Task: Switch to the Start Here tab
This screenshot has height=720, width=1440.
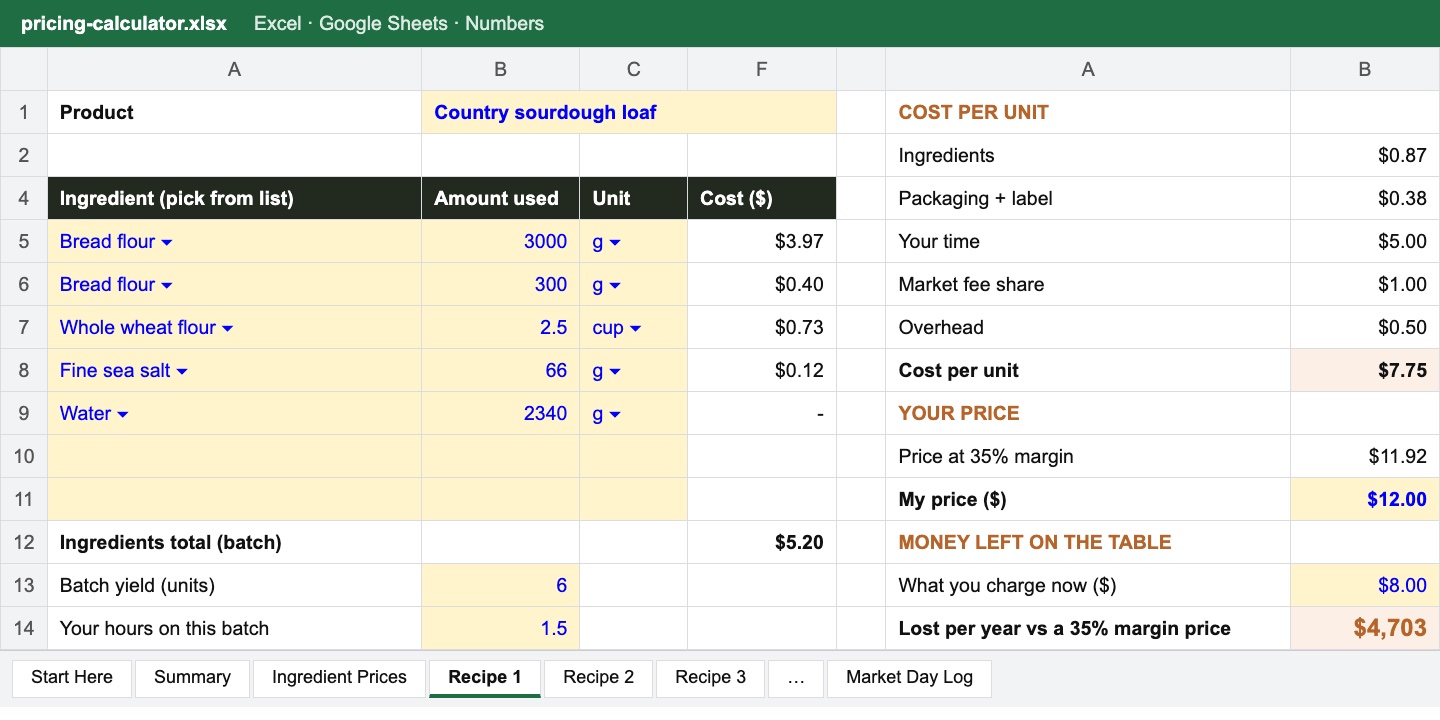Action: pos(72,677)
